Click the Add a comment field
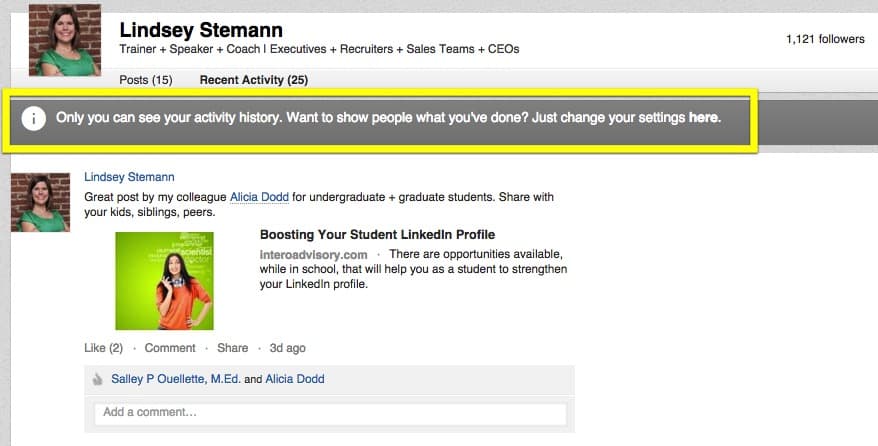This screenshot has width=878, height=446. click(330, 413)
